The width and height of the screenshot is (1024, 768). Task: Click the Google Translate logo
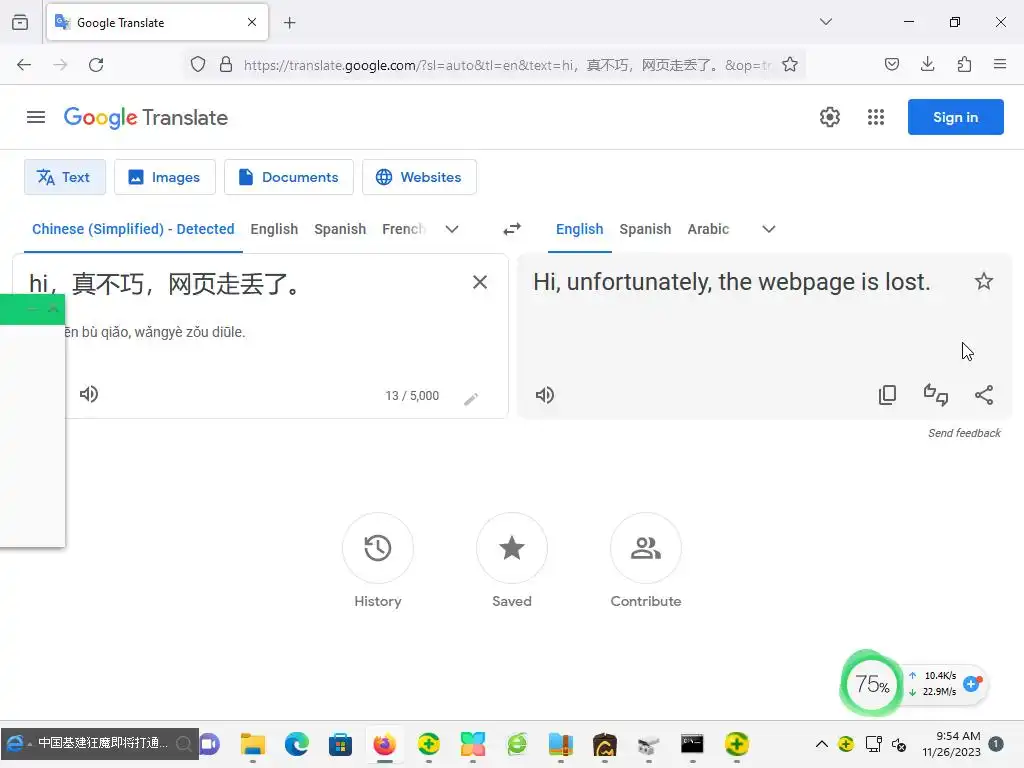[x=146, y=118]
